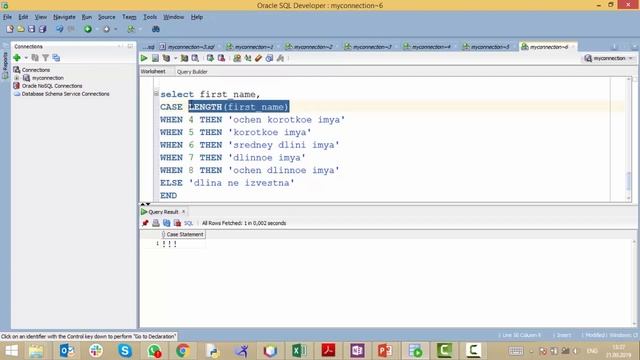Click the Filter funnel icon in Connections panel
This screenshot has height=360, width=640.
(46, 58)
